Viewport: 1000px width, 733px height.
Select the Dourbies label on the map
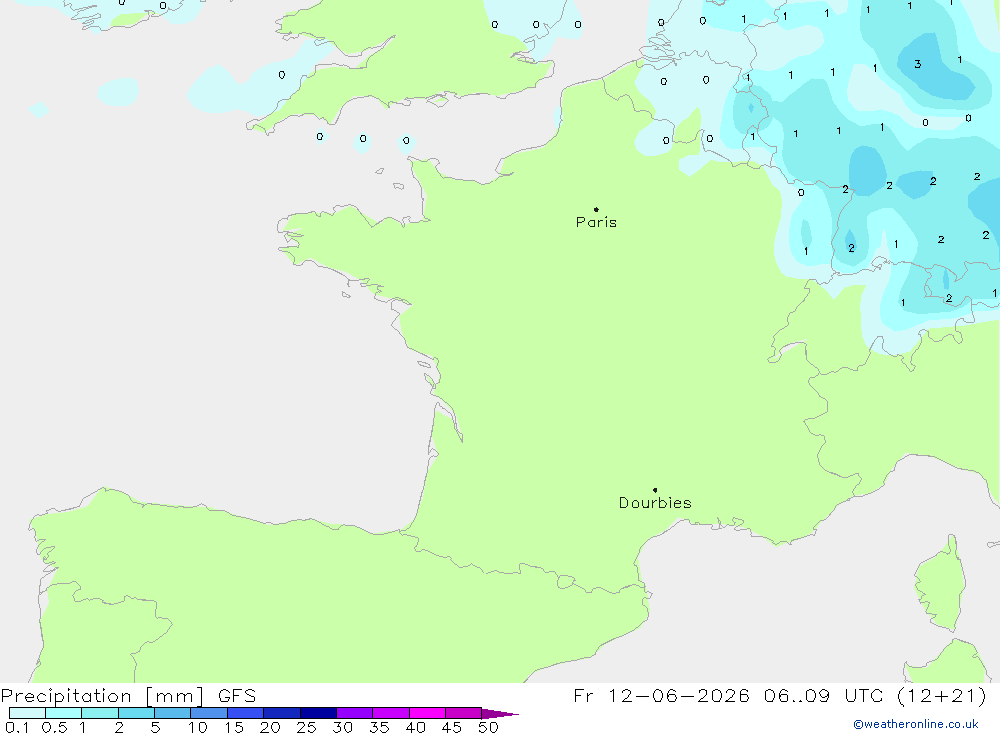point(655,503)
